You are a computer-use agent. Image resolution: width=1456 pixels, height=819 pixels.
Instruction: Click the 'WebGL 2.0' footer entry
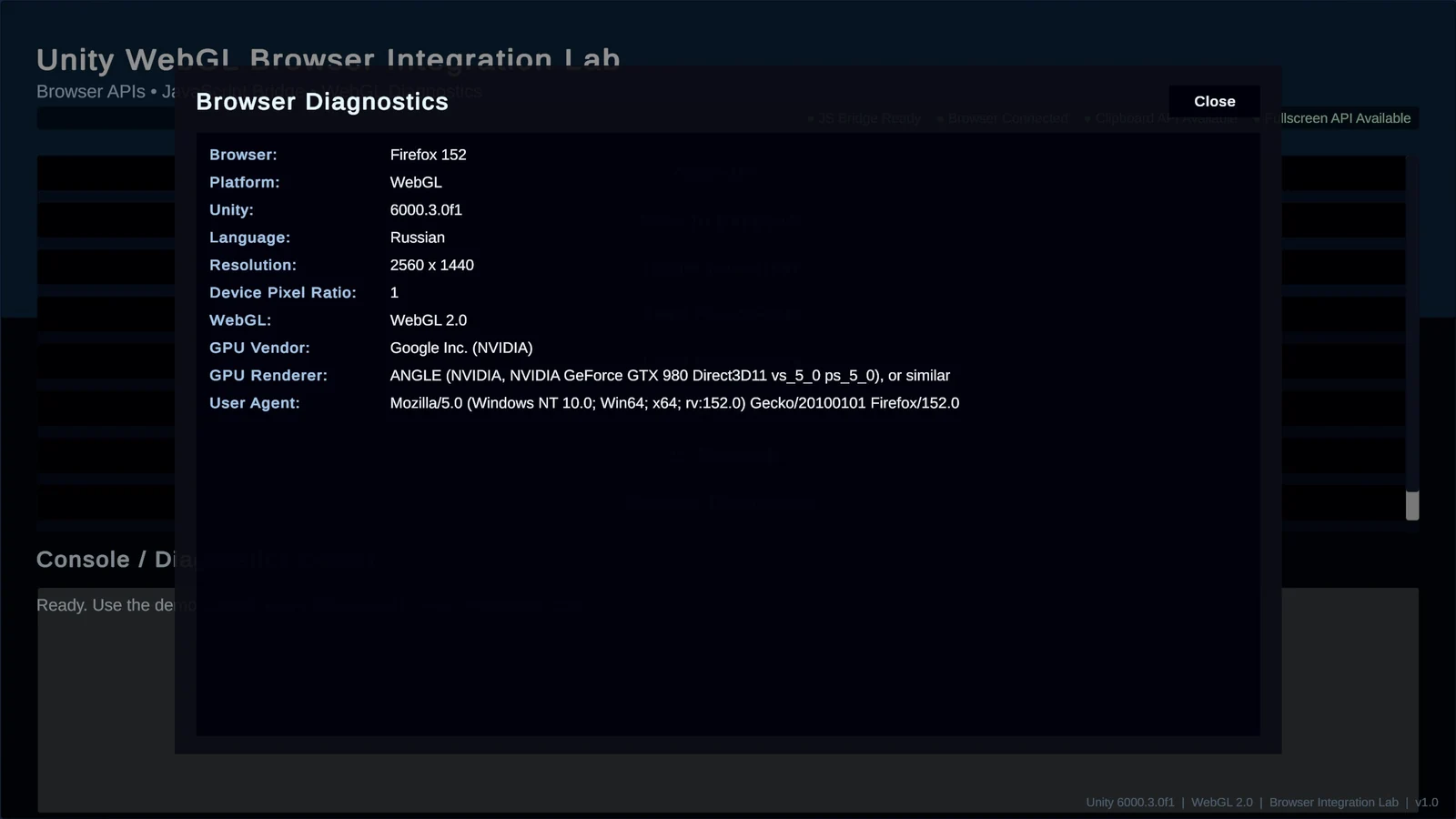1221,802
